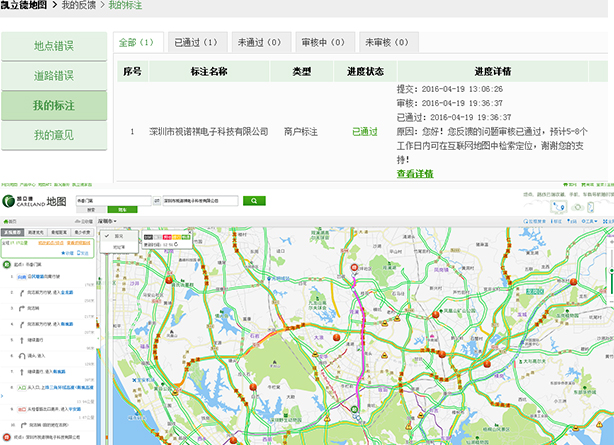The image size is (614, 445).
Task: Select the third route strategy tab
Action: pyautogui.click(x=59, y=232)
